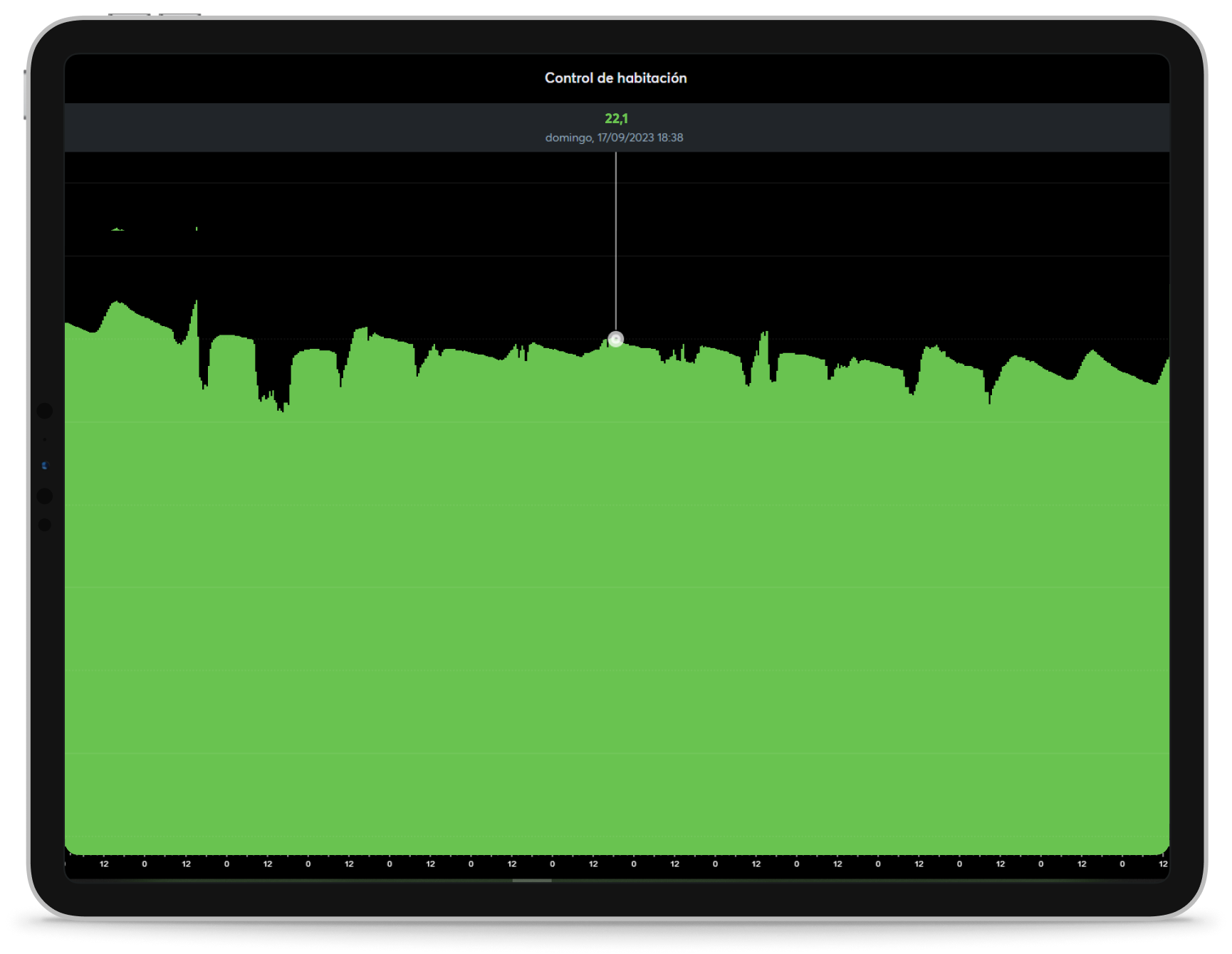The width and height of the screenshot is (1232, 954).
Task: Click the "Control de habitación" title
Action: click(615, 78)
